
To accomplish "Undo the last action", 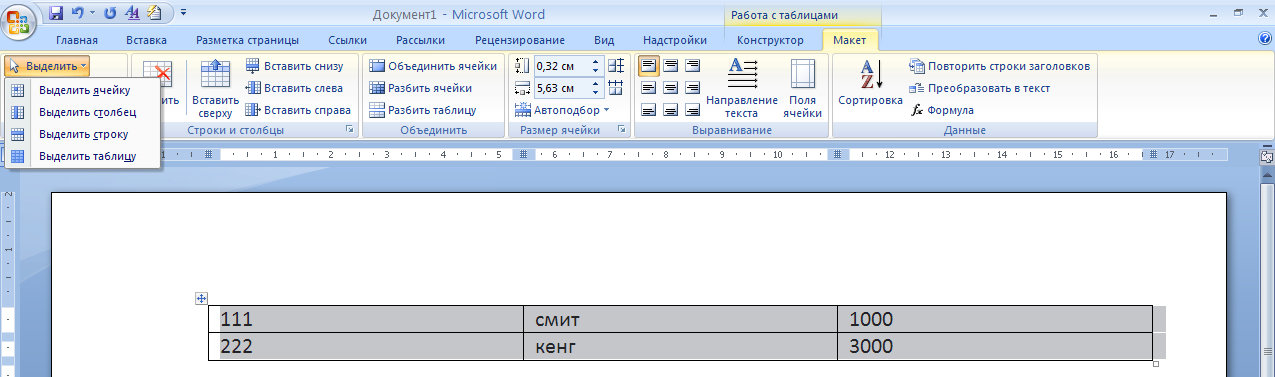I will tap(77, 14).
